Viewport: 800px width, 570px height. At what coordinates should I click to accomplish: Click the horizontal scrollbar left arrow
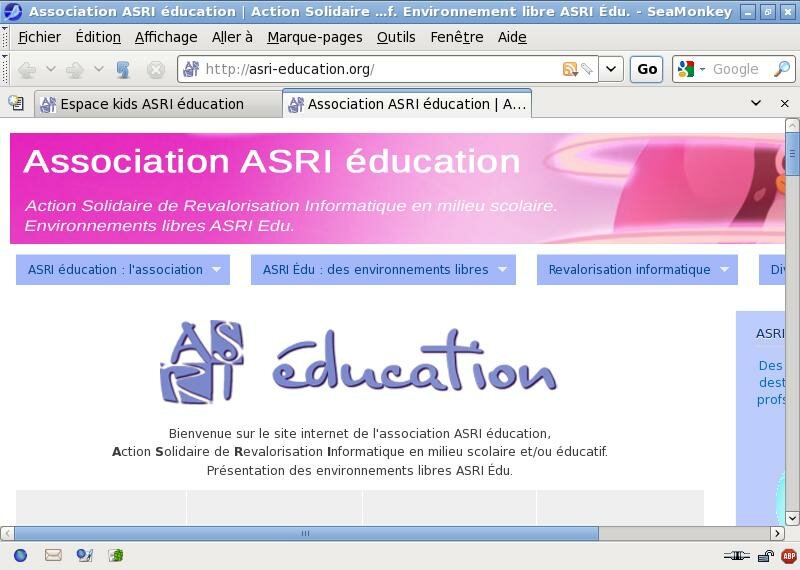tap(7, 533)
